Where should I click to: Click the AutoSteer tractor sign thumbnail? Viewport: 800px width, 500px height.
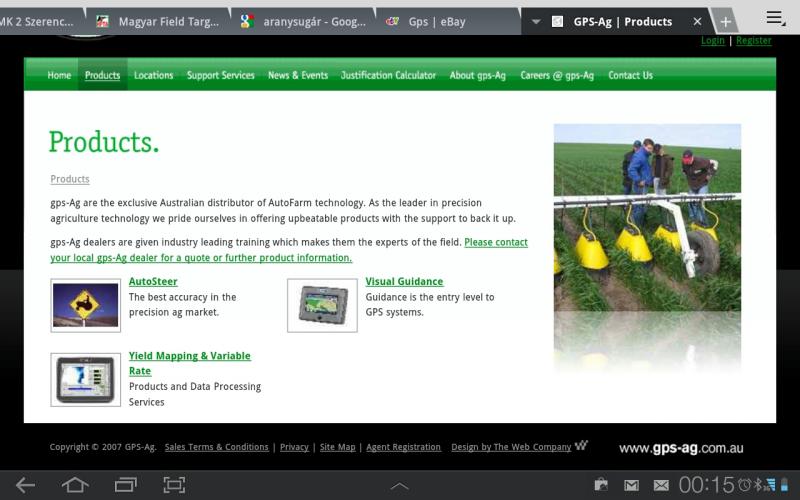pyautogui.click(x=86, y=306)
